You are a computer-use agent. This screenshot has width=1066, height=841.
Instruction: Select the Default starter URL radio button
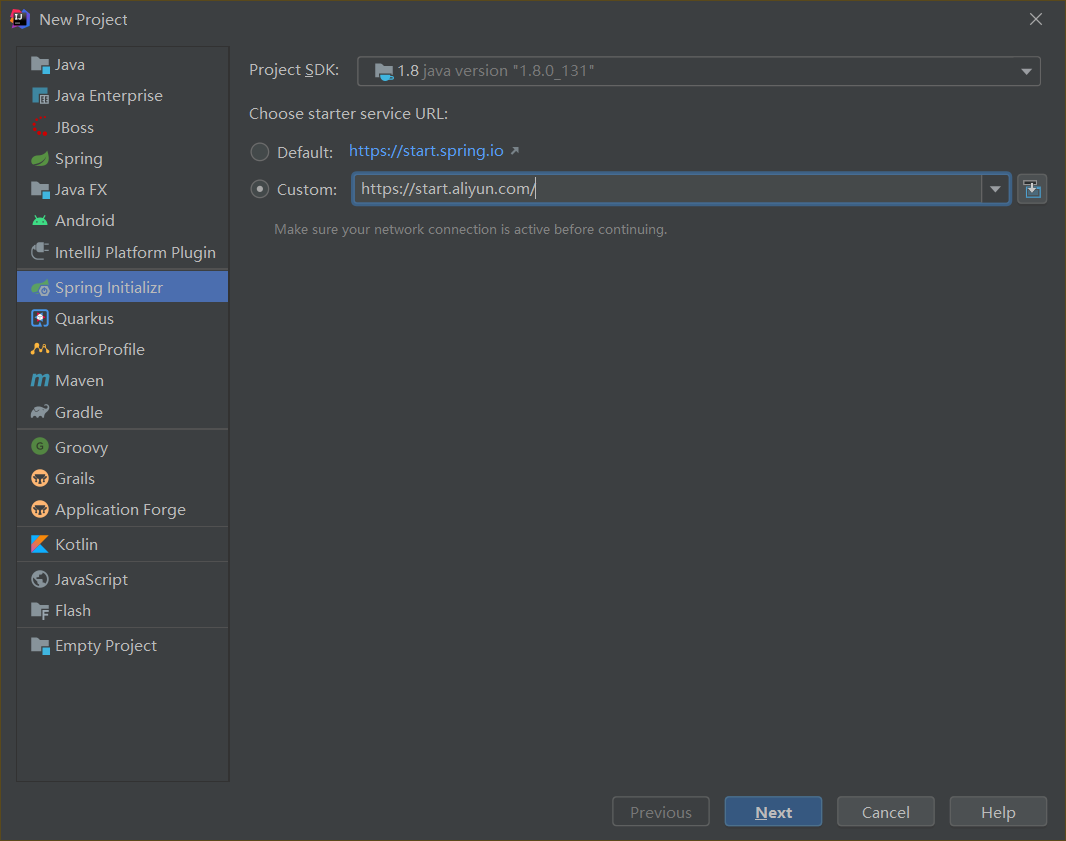click(260, 152)
